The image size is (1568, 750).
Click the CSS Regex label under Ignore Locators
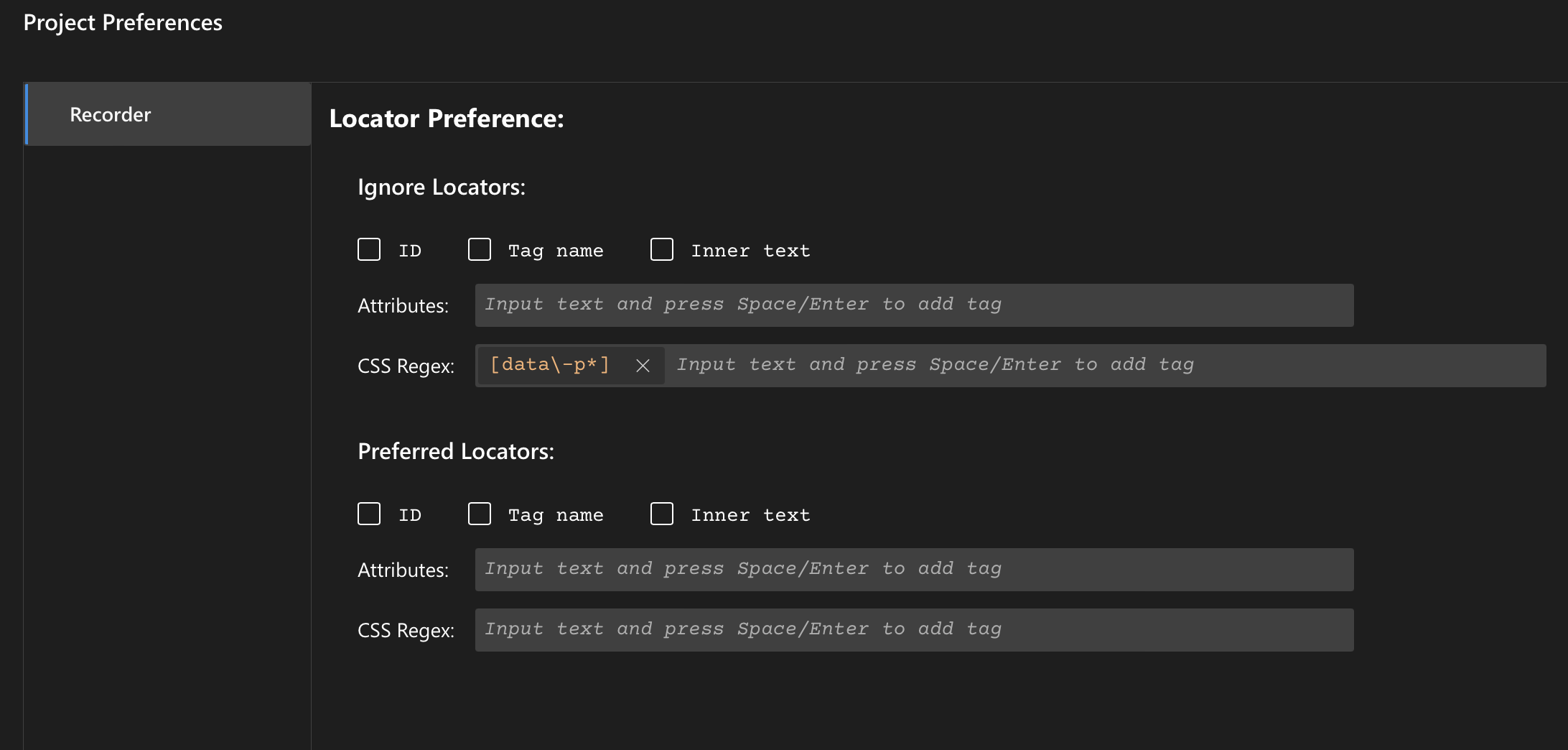(x=406, y=366)
